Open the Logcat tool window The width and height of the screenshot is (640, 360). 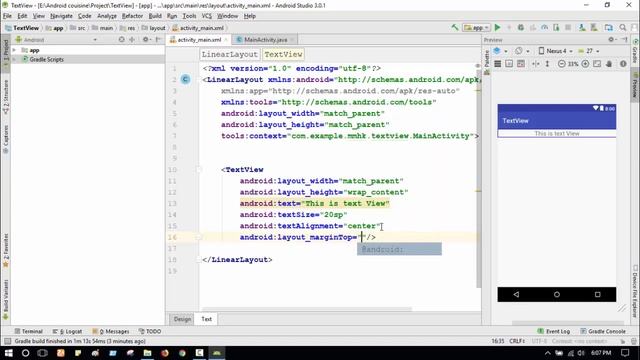68,331
